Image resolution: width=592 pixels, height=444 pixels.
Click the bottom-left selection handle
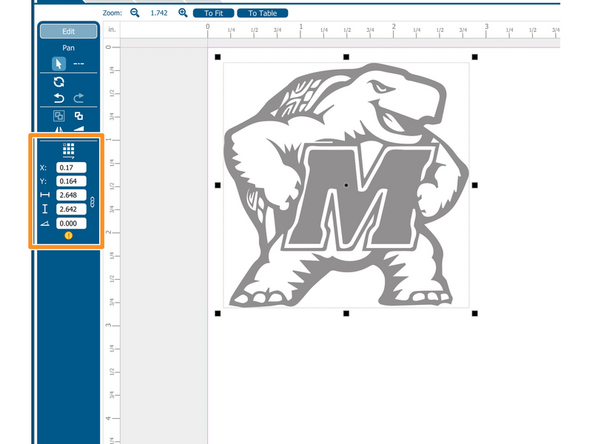218,313
